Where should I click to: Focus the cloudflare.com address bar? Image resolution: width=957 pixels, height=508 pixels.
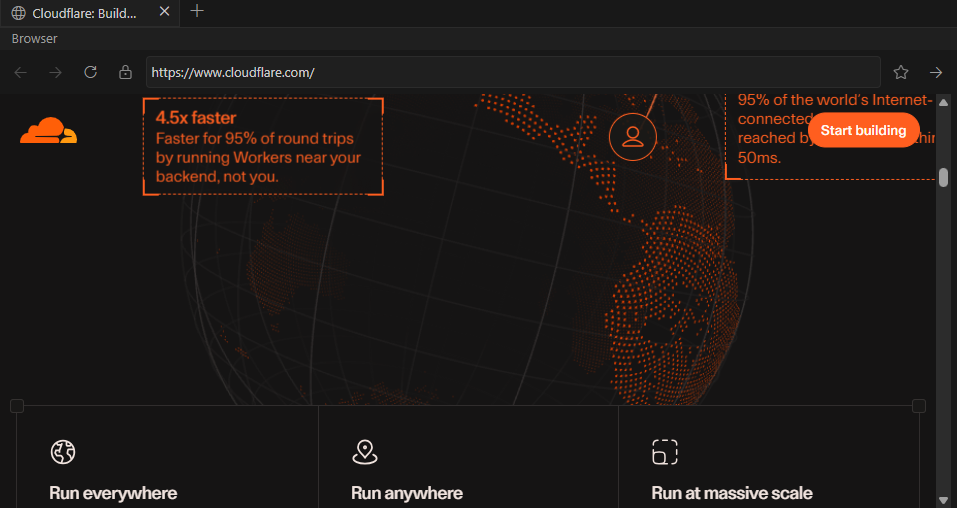513,72
